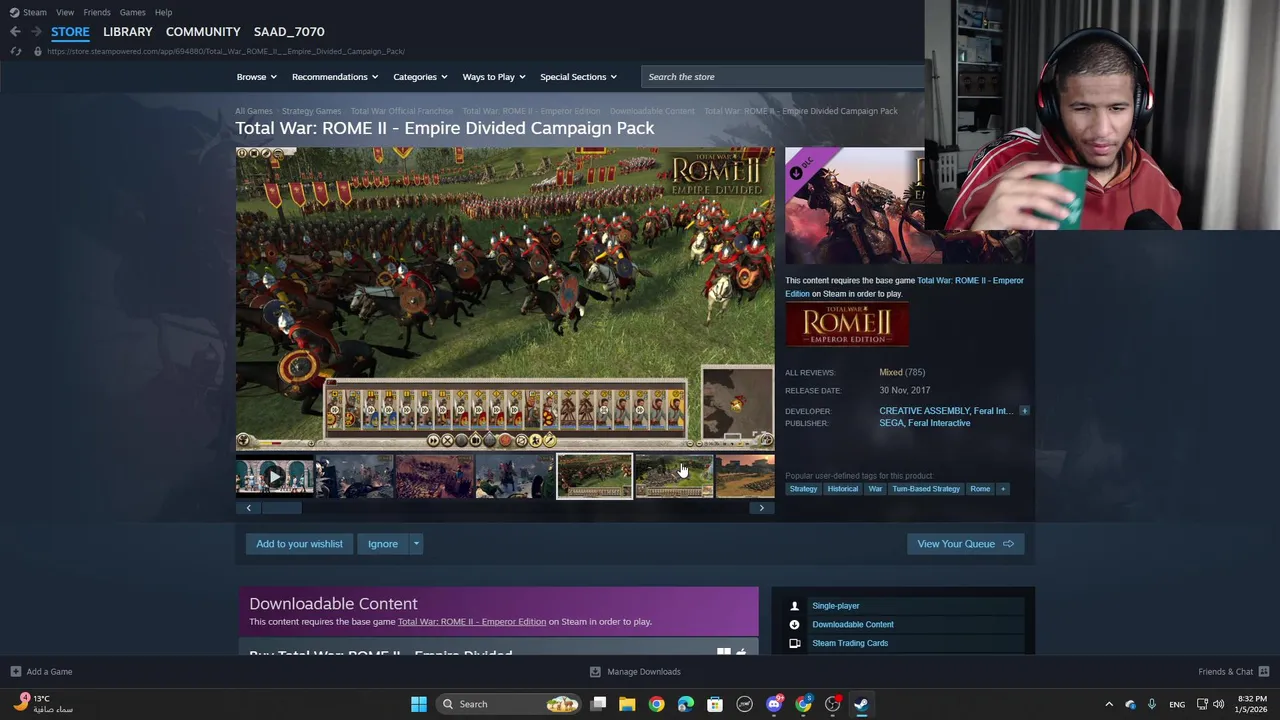Switch to the LIBRARY tab
Viewport: 1280px width, 720px height.
click(127, 32)
